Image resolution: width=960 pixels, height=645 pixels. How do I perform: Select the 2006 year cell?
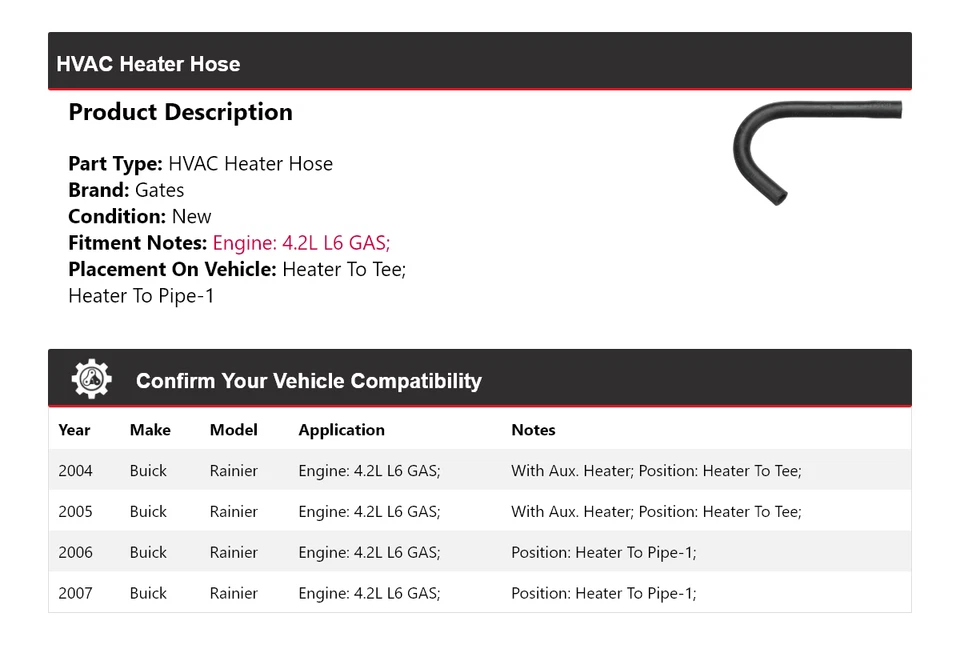[x=75, y=552]
